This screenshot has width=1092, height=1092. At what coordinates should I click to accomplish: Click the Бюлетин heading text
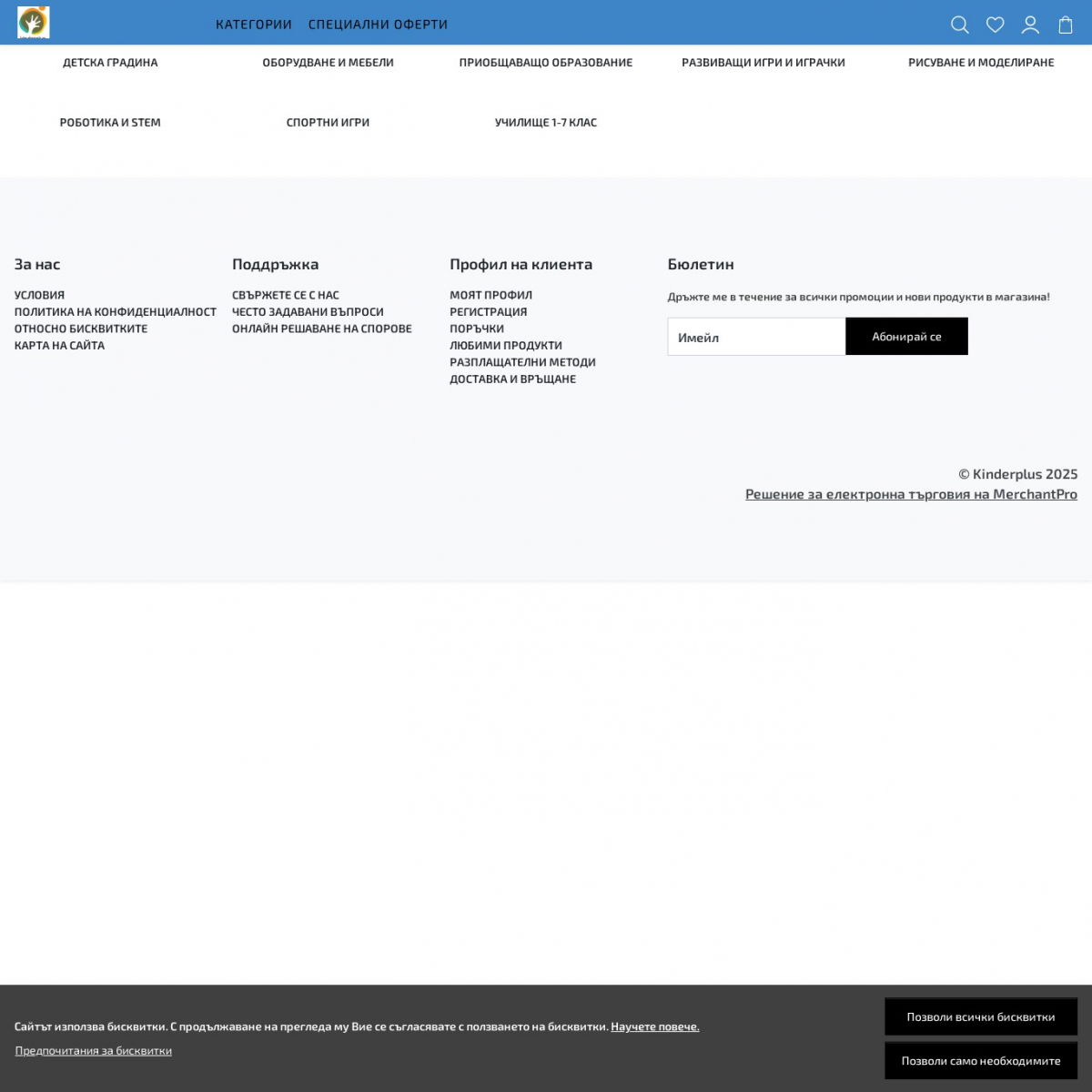coord(701,264)
